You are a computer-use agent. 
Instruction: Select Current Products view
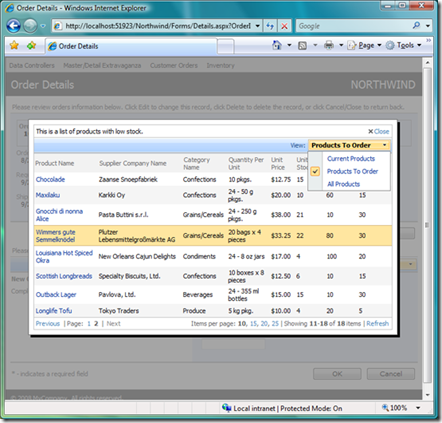pyautogui.click(x=351, y=159)
